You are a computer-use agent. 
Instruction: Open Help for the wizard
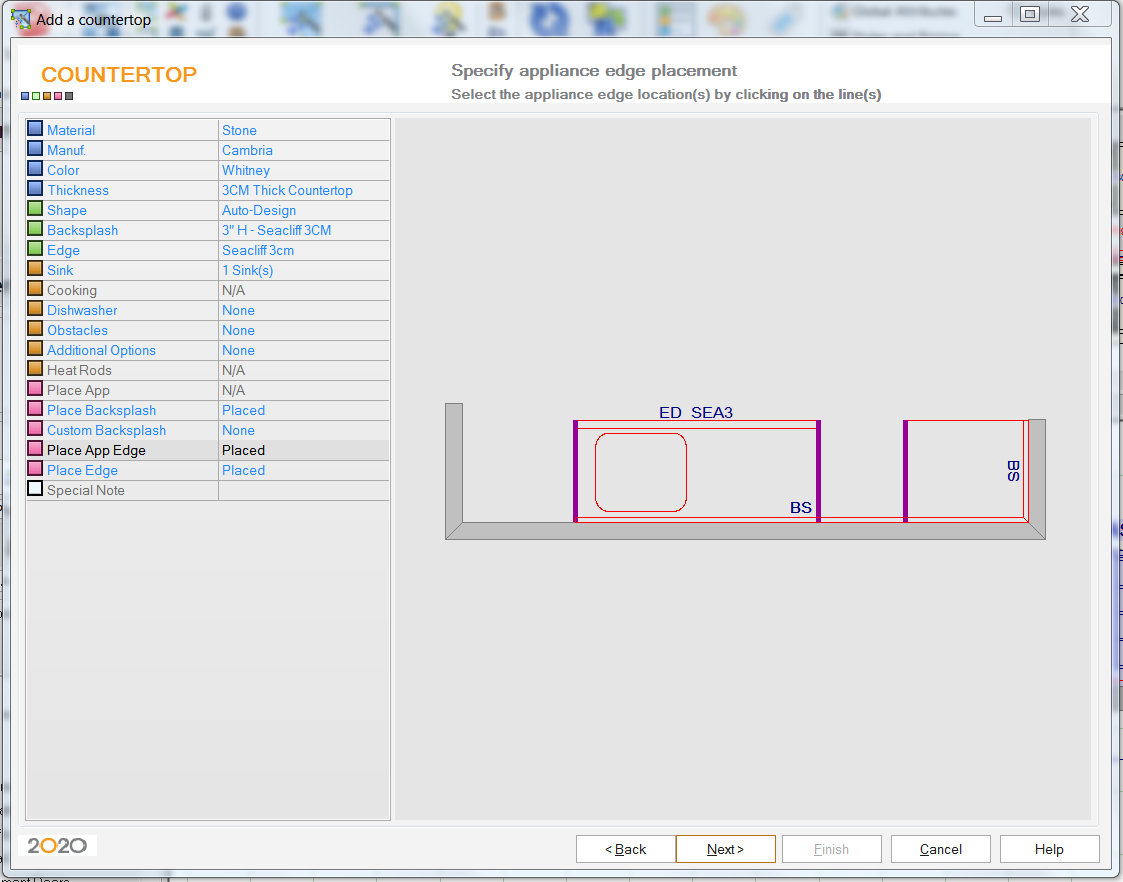coord(1049,849)
